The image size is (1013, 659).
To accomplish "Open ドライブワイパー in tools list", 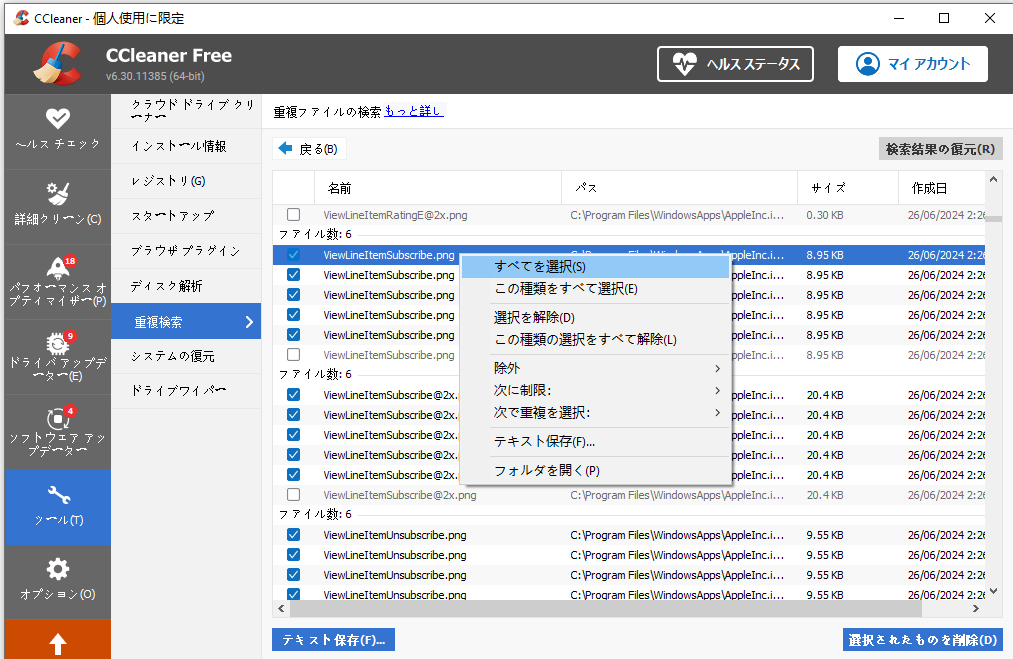I will click(186, 390).
